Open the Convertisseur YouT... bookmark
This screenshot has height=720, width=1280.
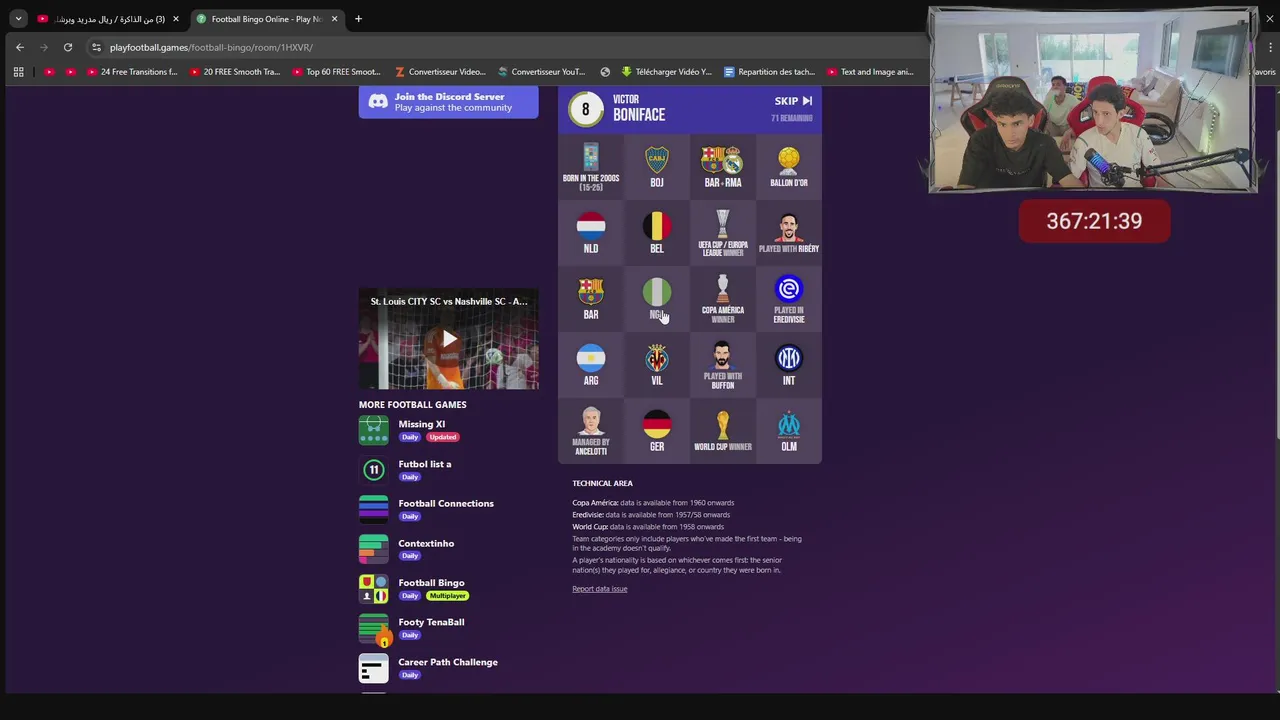(x=541, y=72)
